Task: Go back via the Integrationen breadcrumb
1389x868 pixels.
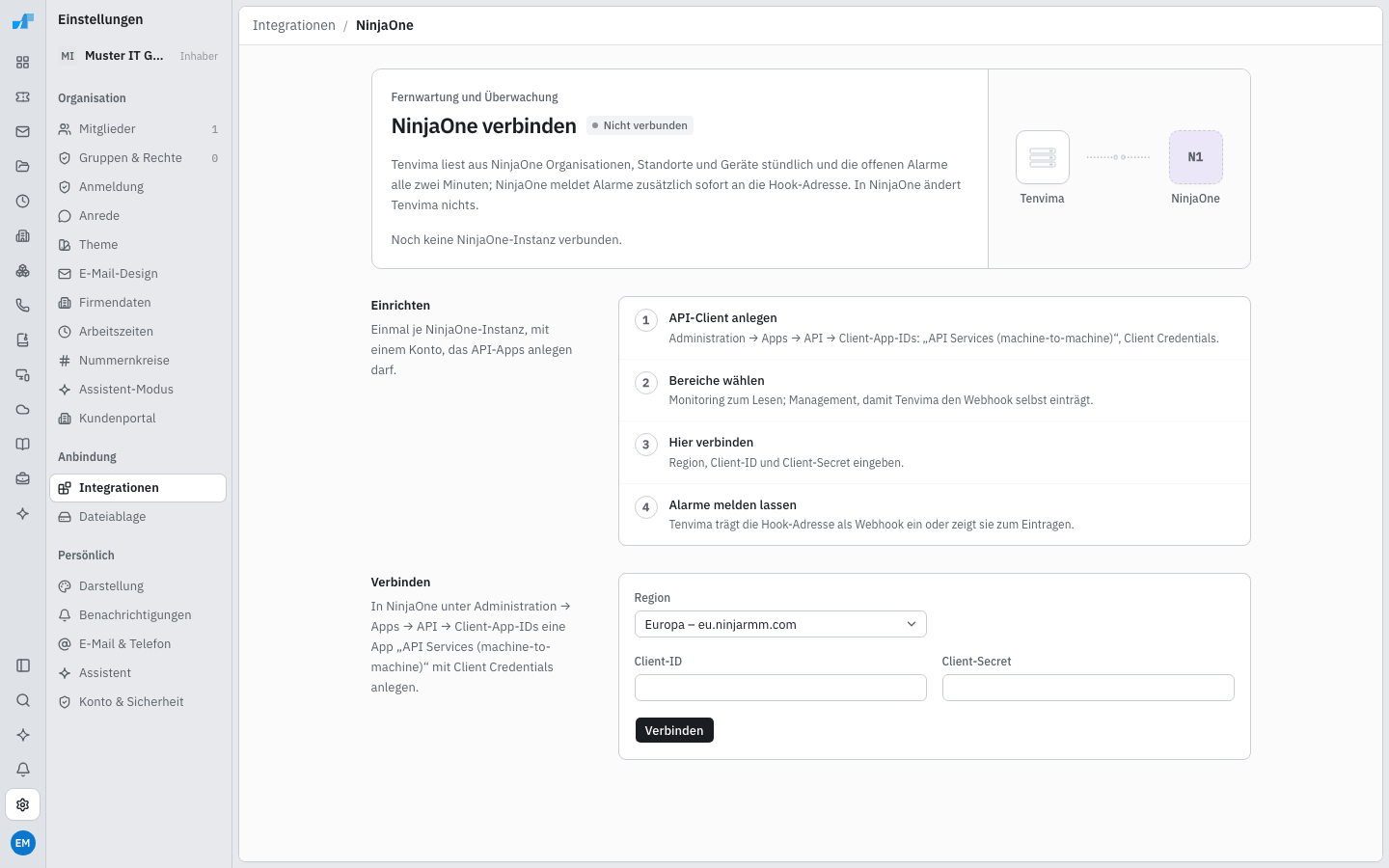Action: [294, 25]
